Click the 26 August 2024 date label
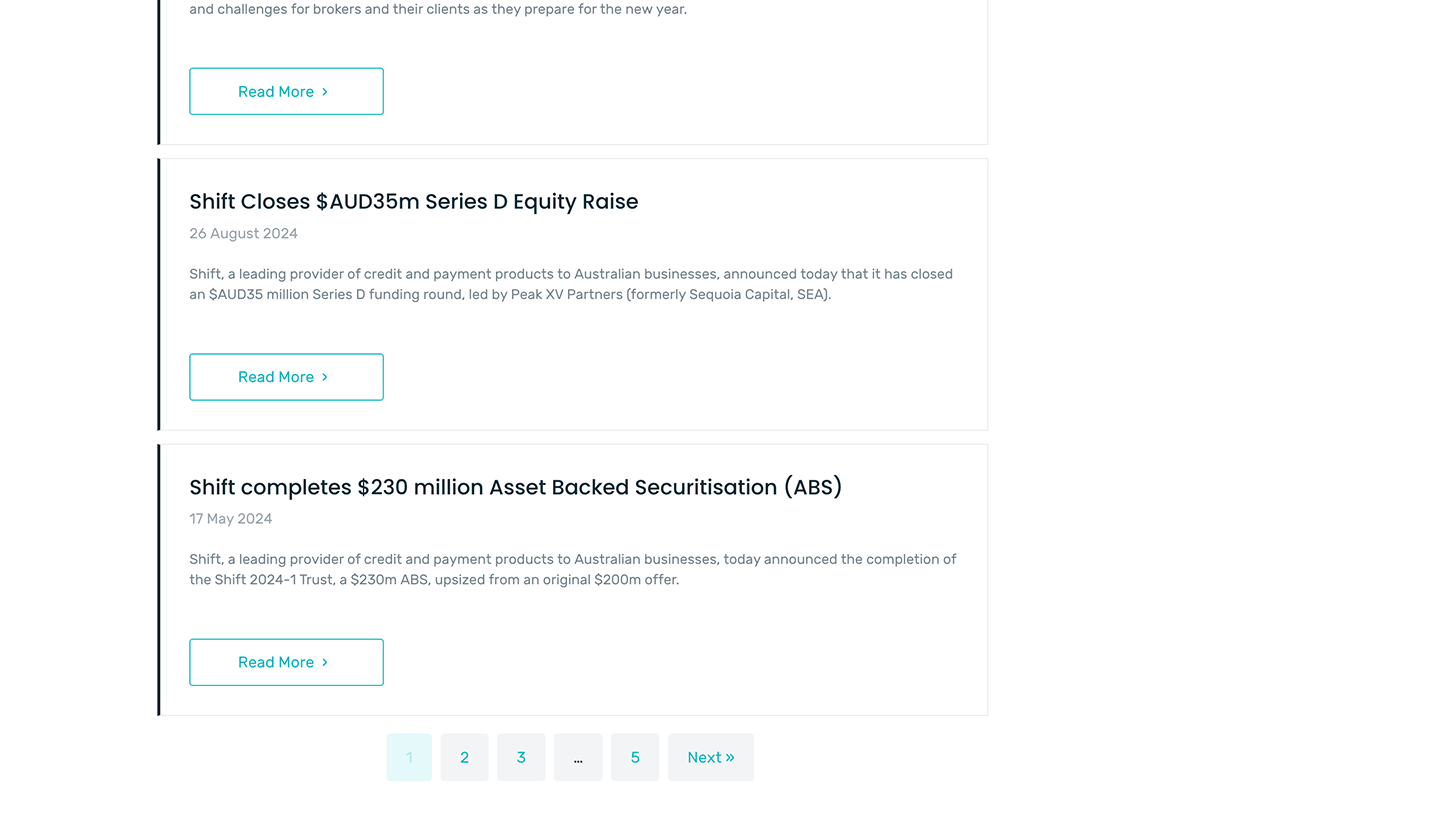 [x=243, y=233]
